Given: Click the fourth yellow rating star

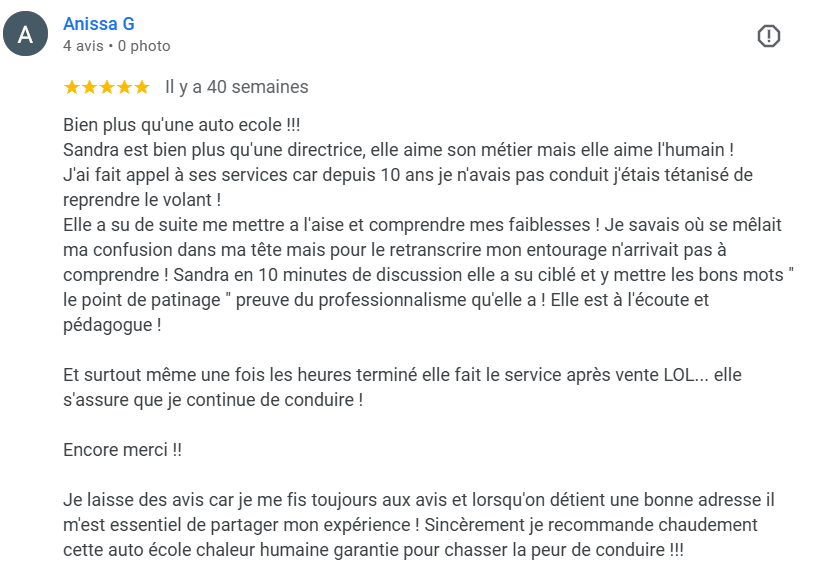Looking at the screenshot, I should point(124,87).
